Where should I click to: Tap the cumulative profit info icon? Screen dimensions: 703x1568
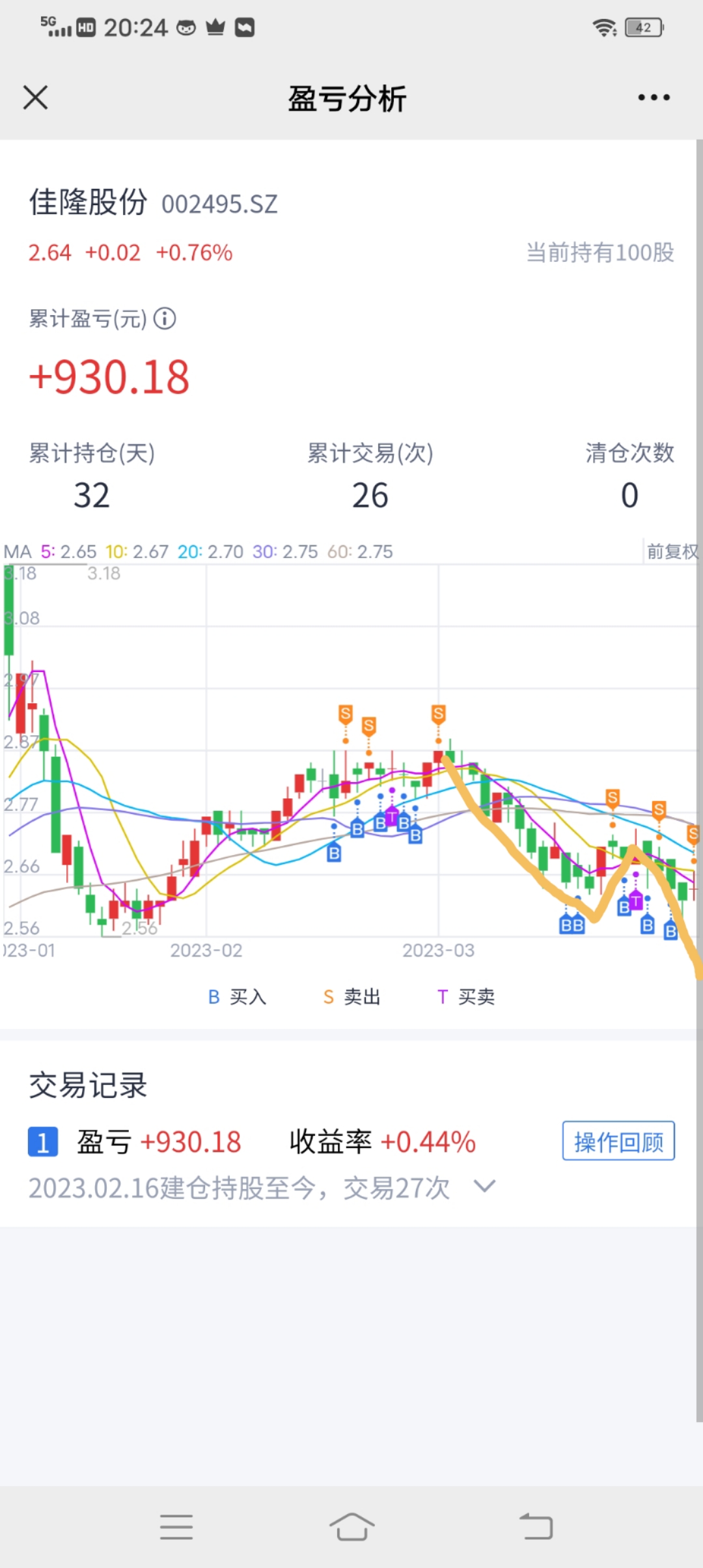[x=165, y=319]
